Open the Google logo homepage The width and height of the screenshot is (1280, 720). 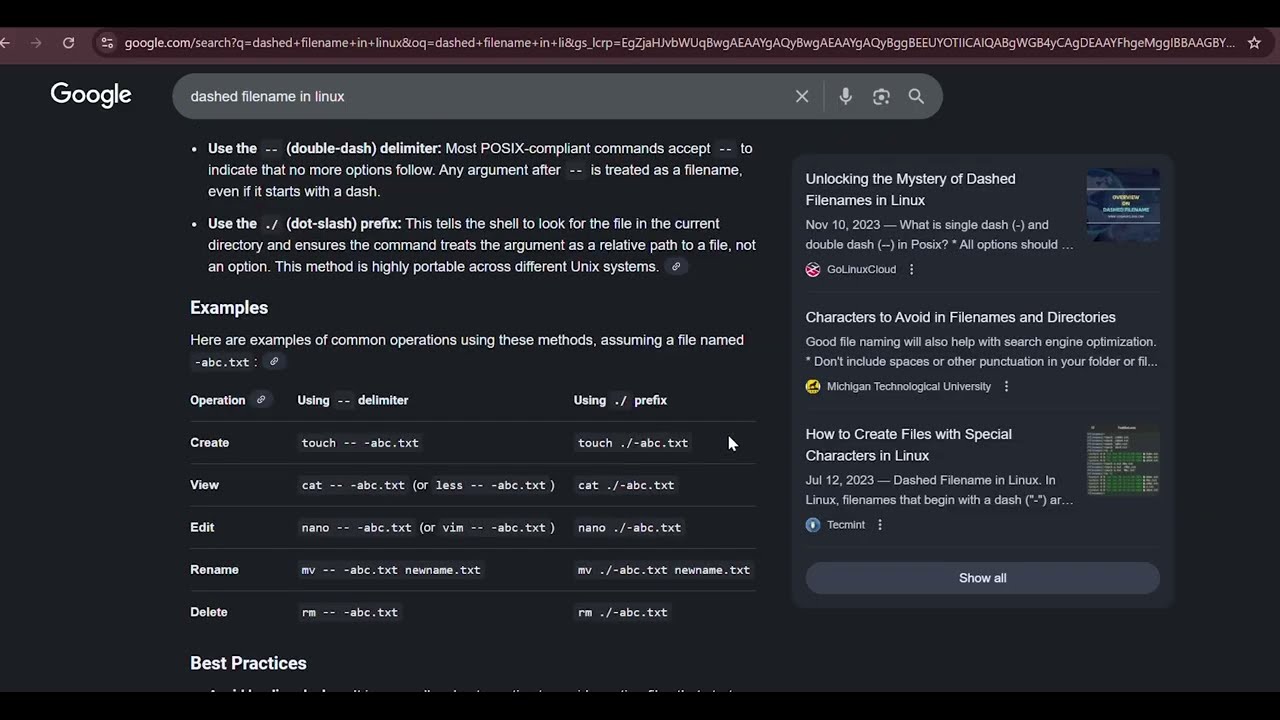click(x=91, y=95)
